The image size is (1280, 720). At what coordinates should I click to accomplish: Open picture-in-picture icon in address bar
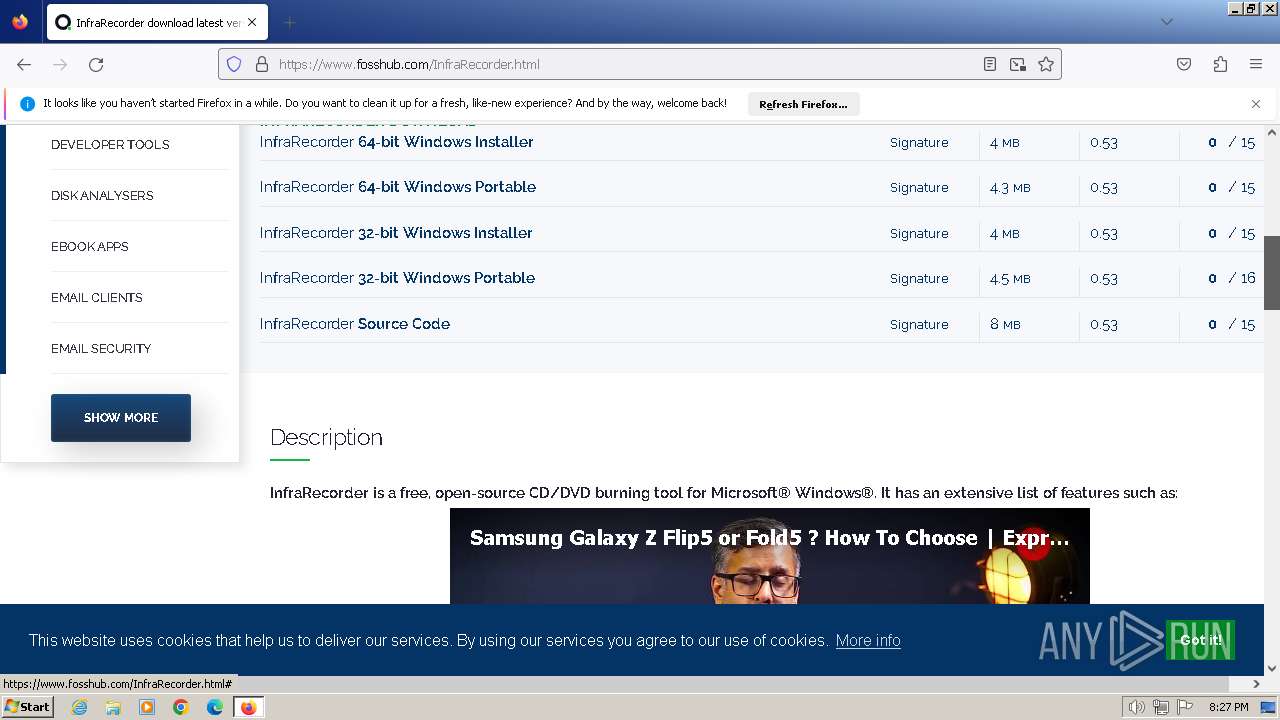pyautogui.click(x=1018, y=64)
